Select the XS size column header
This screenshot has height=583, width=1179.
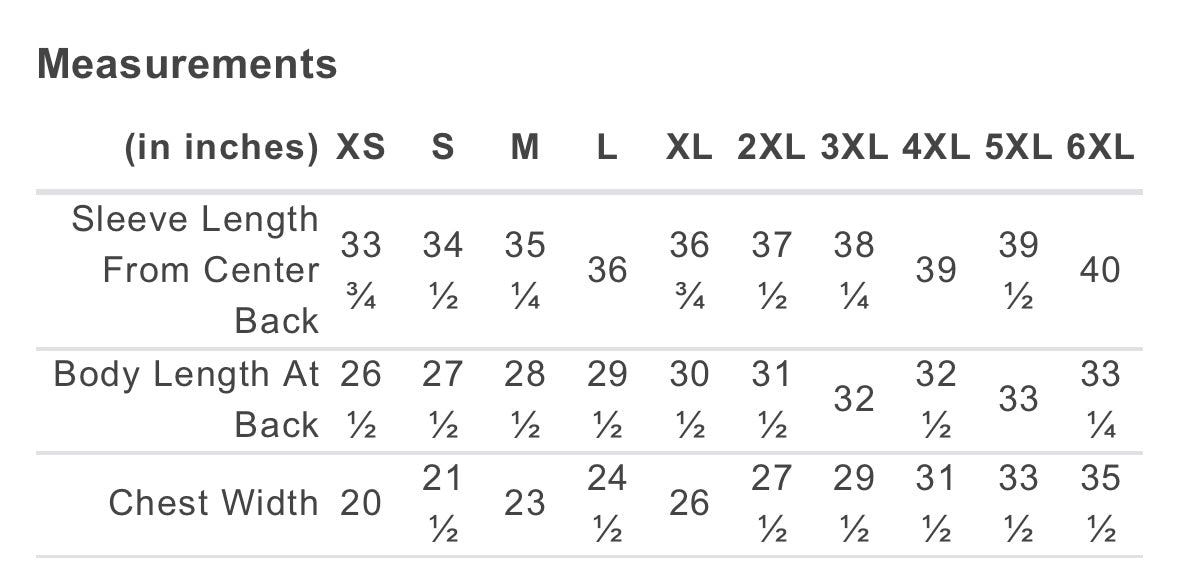pyautogui.click(x=360, y=148)
